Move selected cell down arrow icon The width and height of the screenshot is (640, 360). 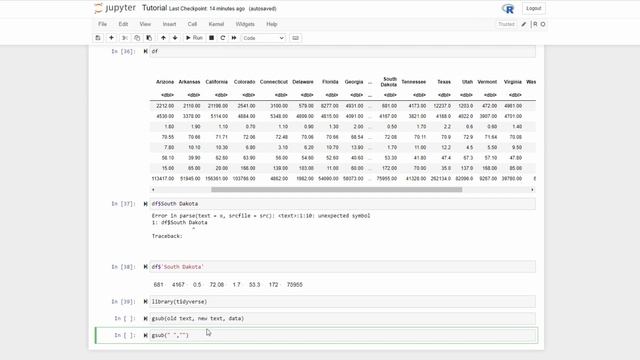coord(175,38)
